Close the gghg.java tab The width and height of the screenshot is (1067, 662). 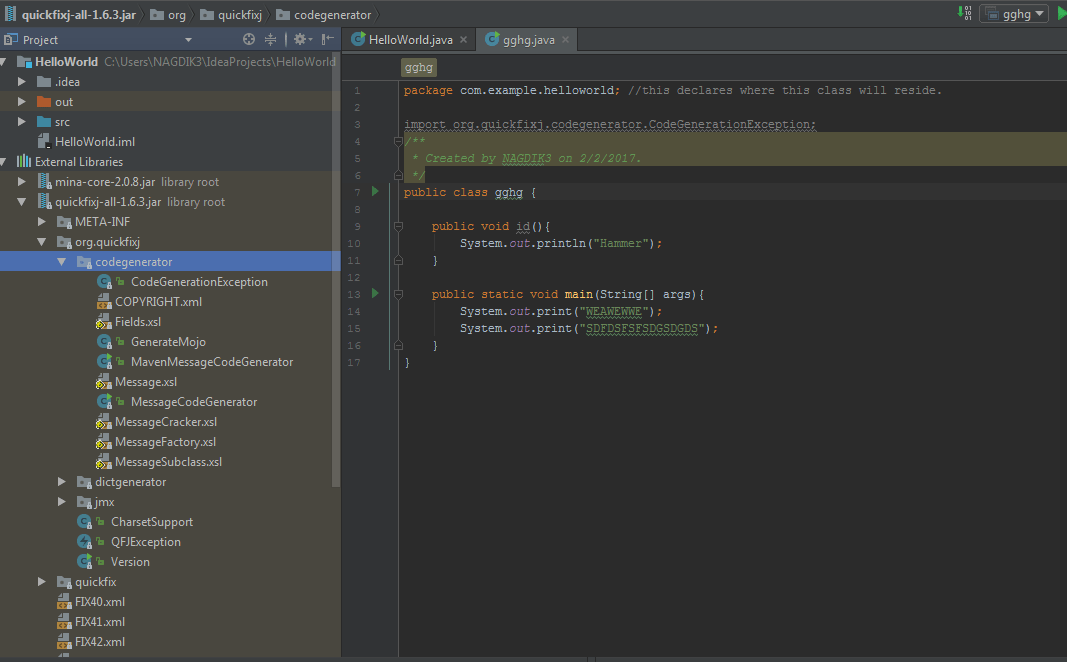click(565, 39)
